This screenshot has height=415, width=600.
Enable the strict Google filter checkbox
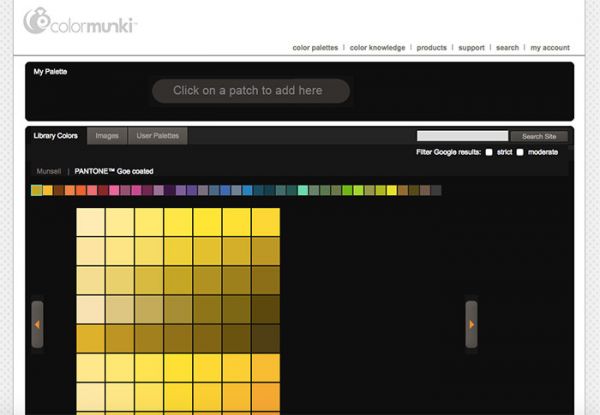[x=489, y=152]
